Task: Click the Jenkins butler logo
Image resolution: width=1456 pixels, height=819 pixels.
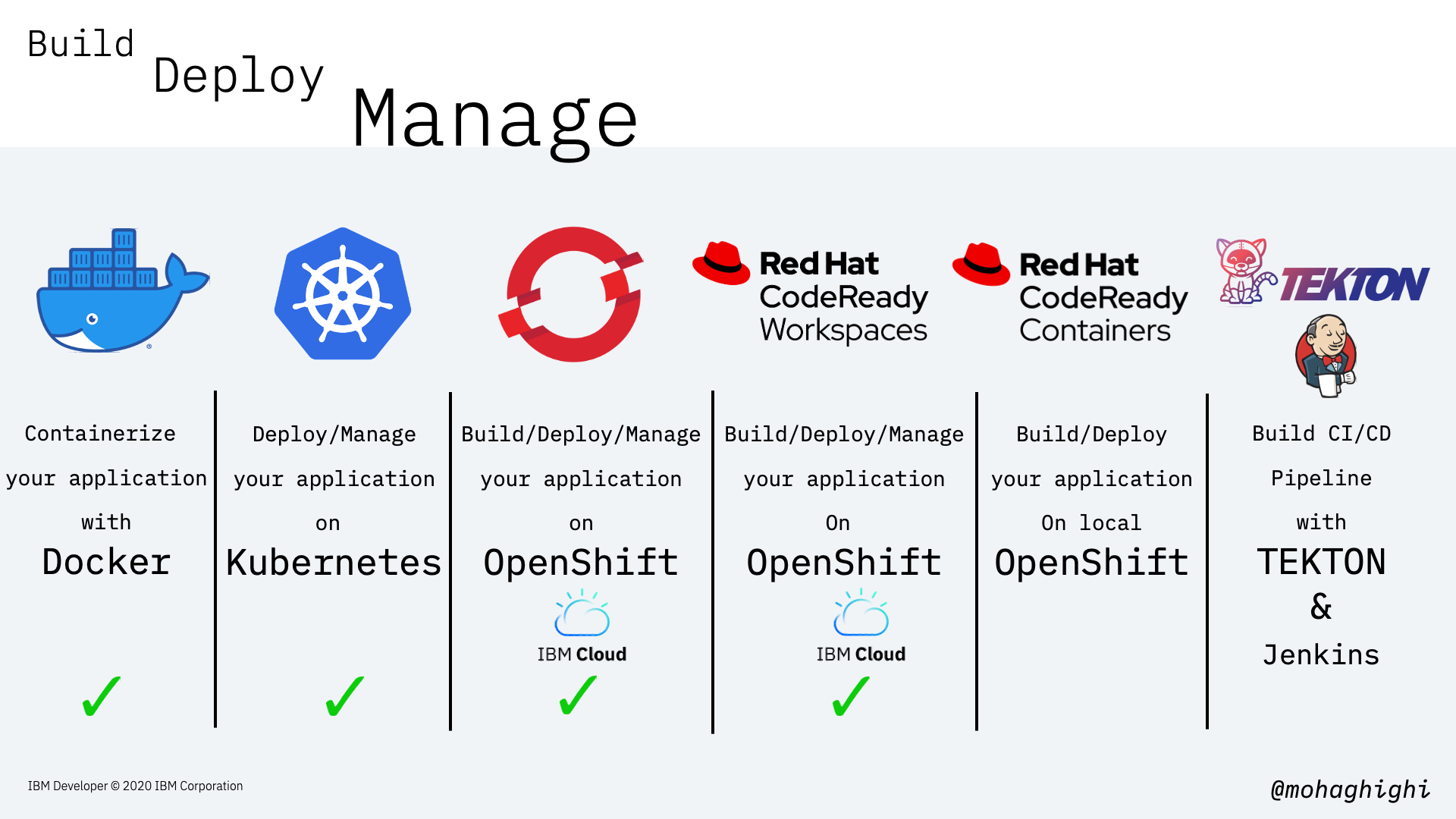Action: pos(1326,356)
